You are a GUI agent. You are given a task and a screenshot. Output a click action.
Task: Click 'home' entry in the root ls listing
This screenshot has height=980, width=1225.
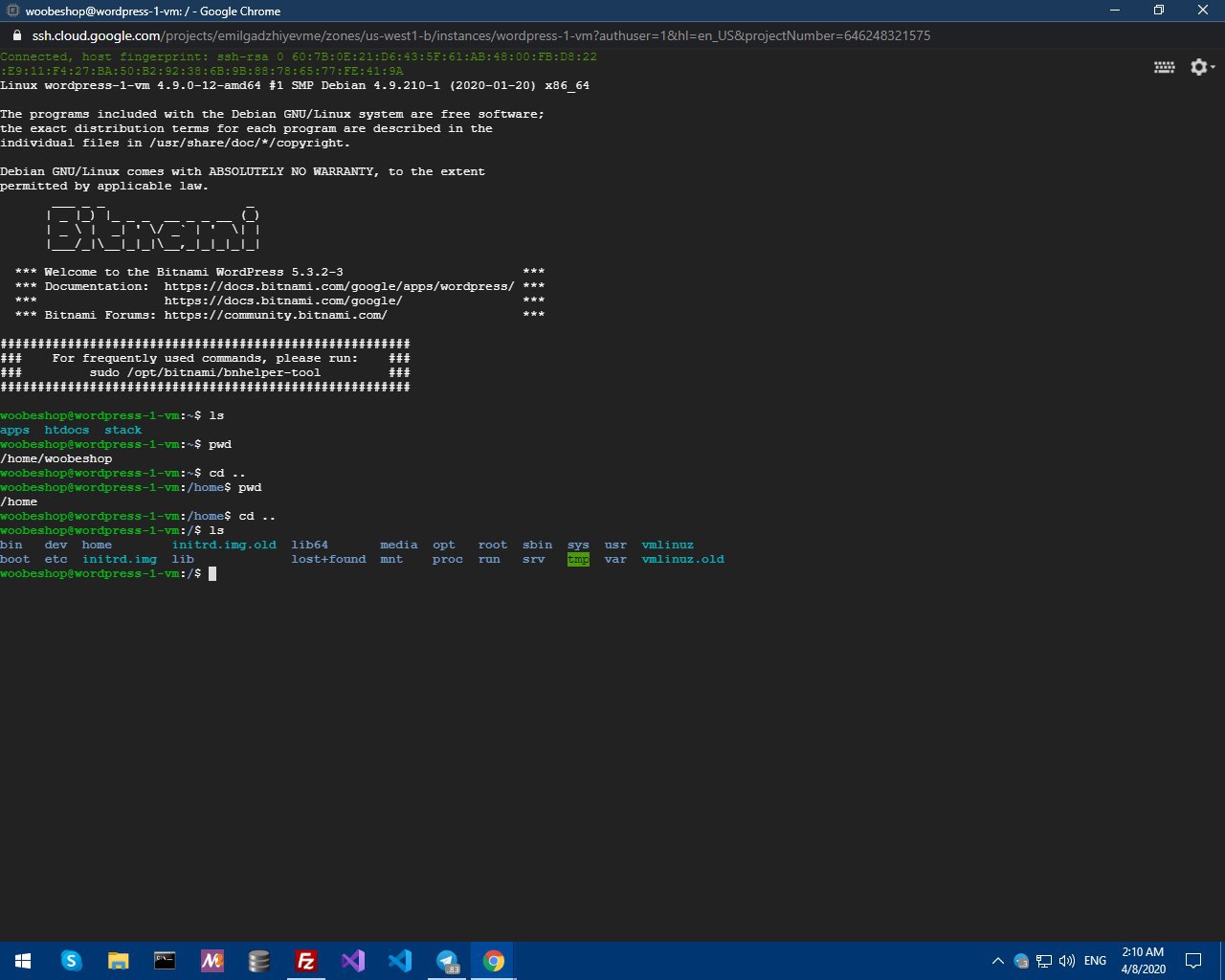[x=97, y=545]
